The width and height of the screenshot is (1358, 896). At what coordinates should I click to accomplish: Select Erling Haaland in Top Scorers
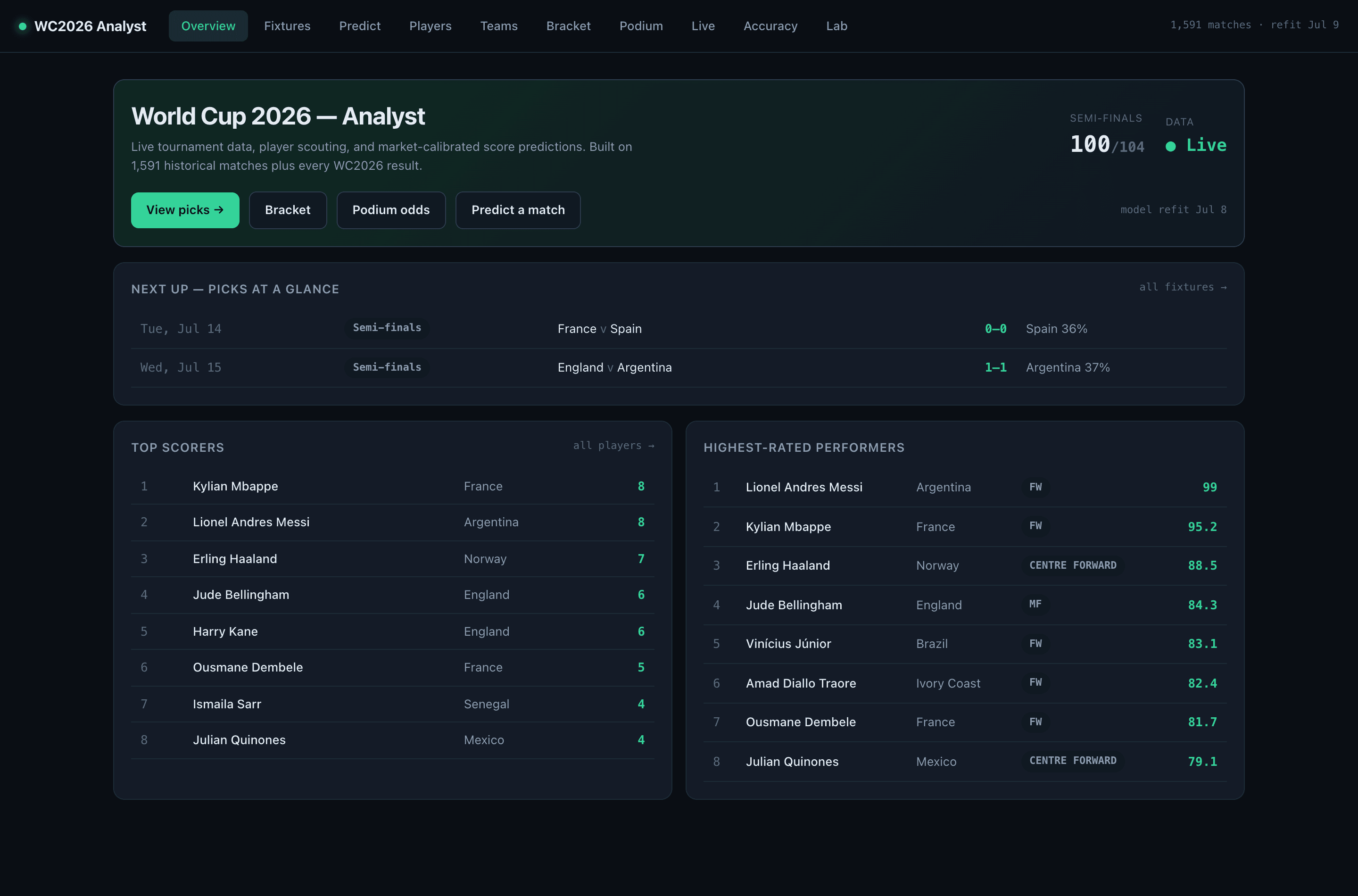pyautogui.click(x=392, y=559)
